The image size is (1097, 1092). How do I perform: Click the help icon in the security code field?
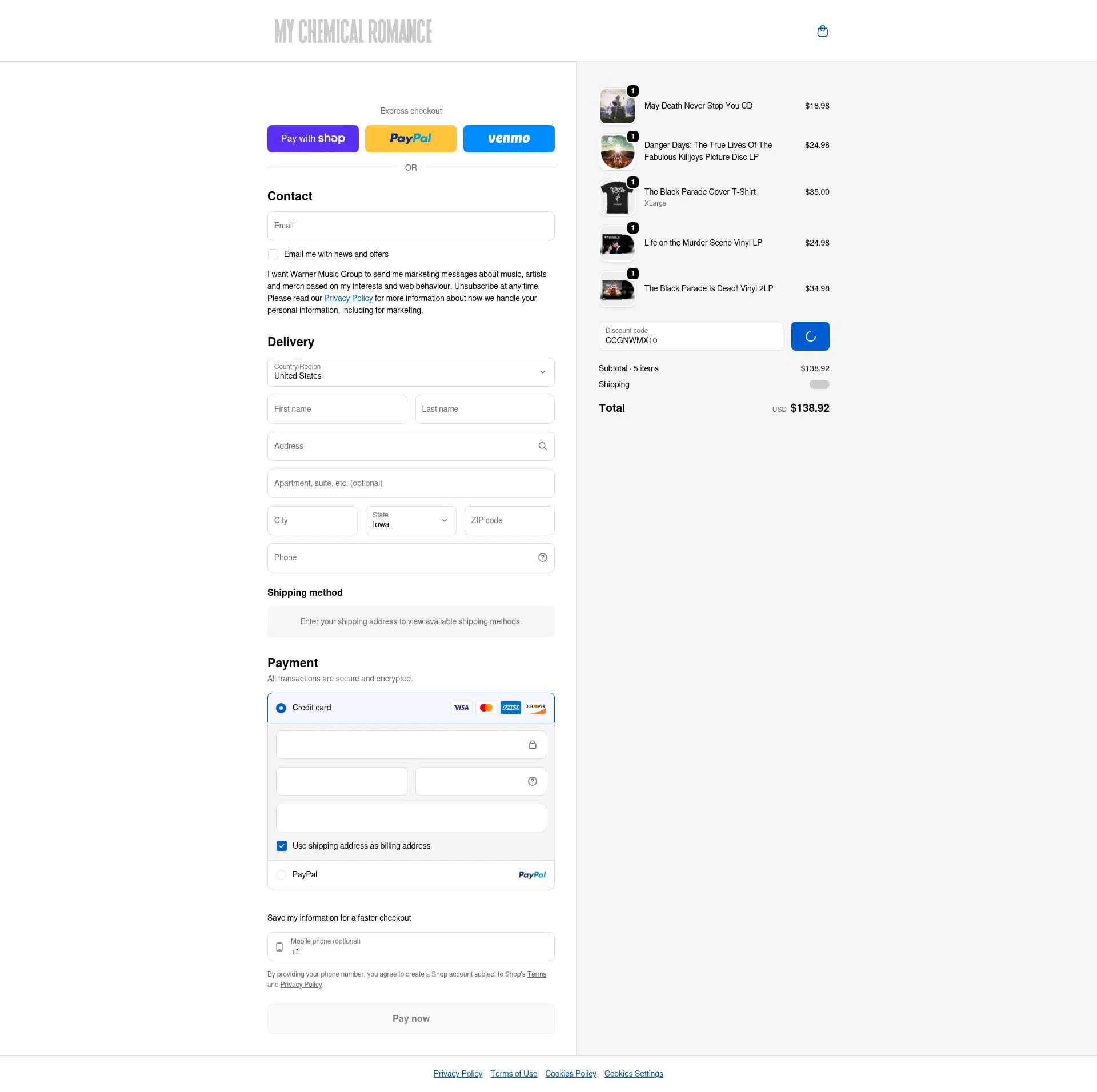(531, 781)
